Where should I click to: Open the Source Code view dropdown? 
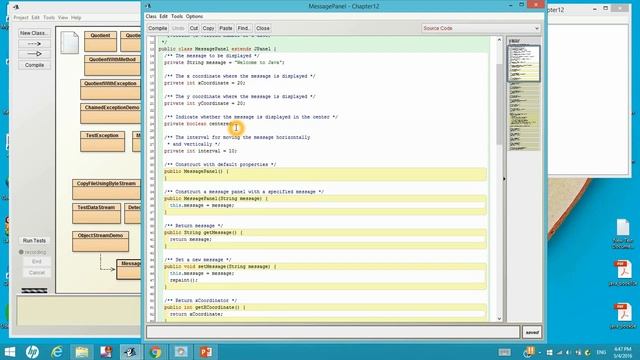(481, 28)
